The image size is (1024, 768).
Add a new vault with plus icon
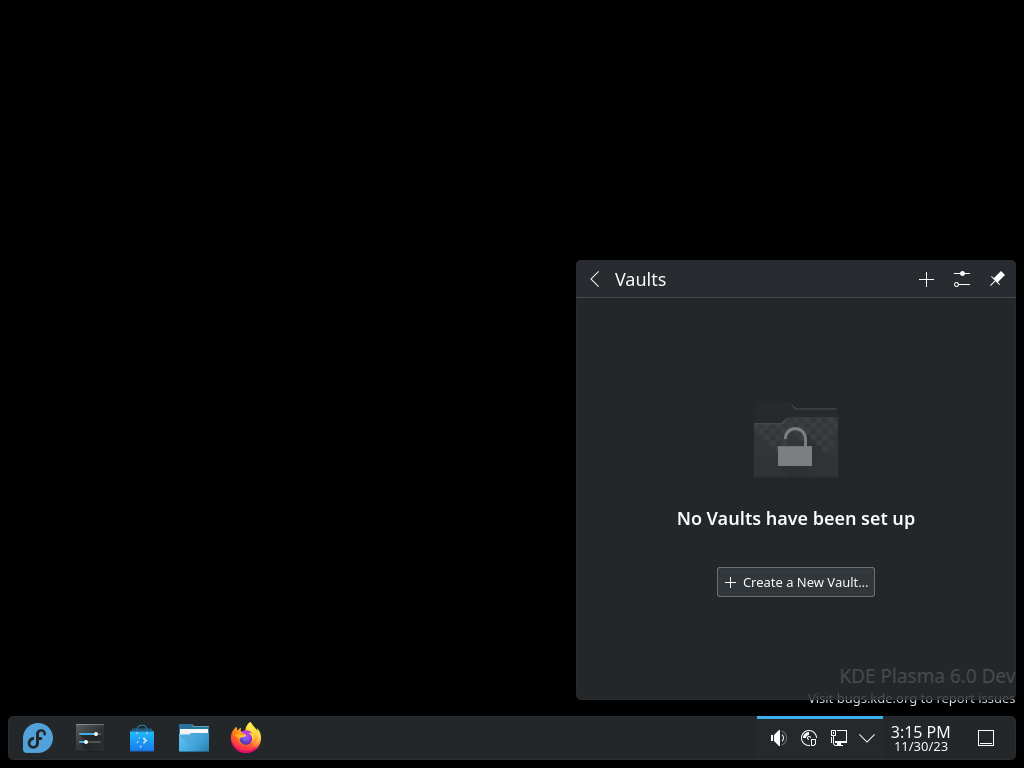click(x=926, y=280)
